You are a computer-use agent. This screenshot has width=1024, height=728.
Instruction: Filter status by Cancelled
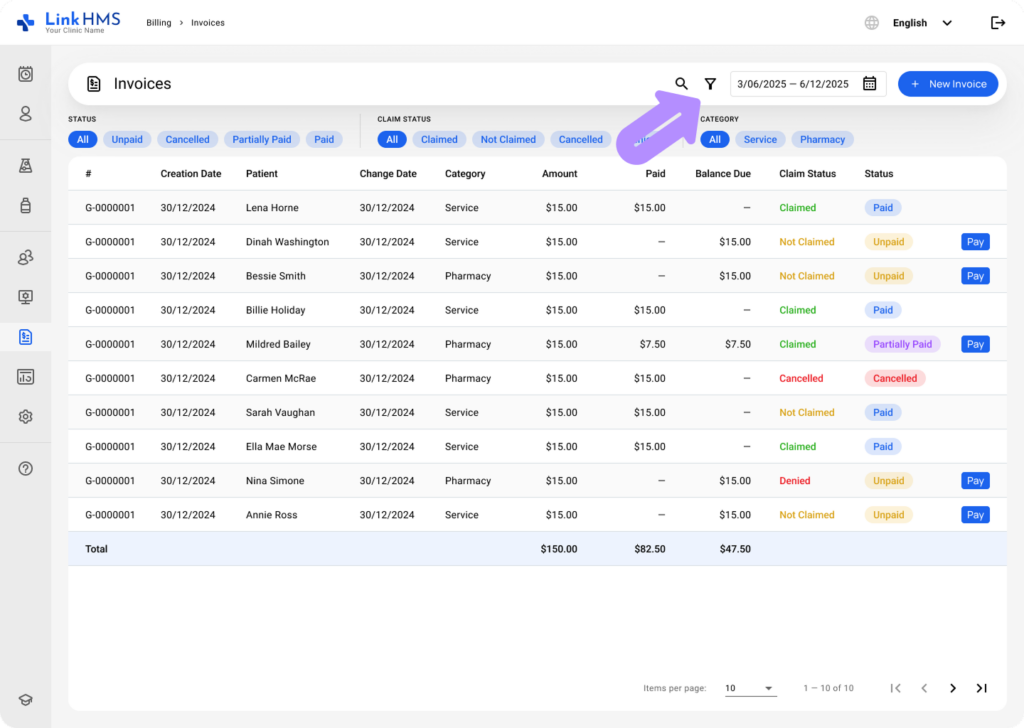pos(187,139)
